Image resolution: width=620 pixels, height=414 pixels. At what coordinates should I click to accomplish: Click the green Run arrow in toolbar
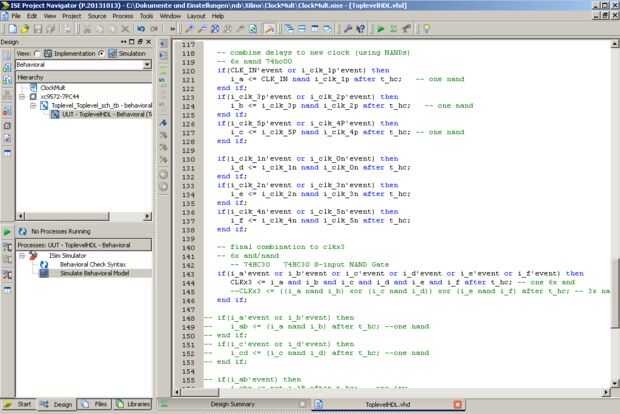(x=380, y=29)
